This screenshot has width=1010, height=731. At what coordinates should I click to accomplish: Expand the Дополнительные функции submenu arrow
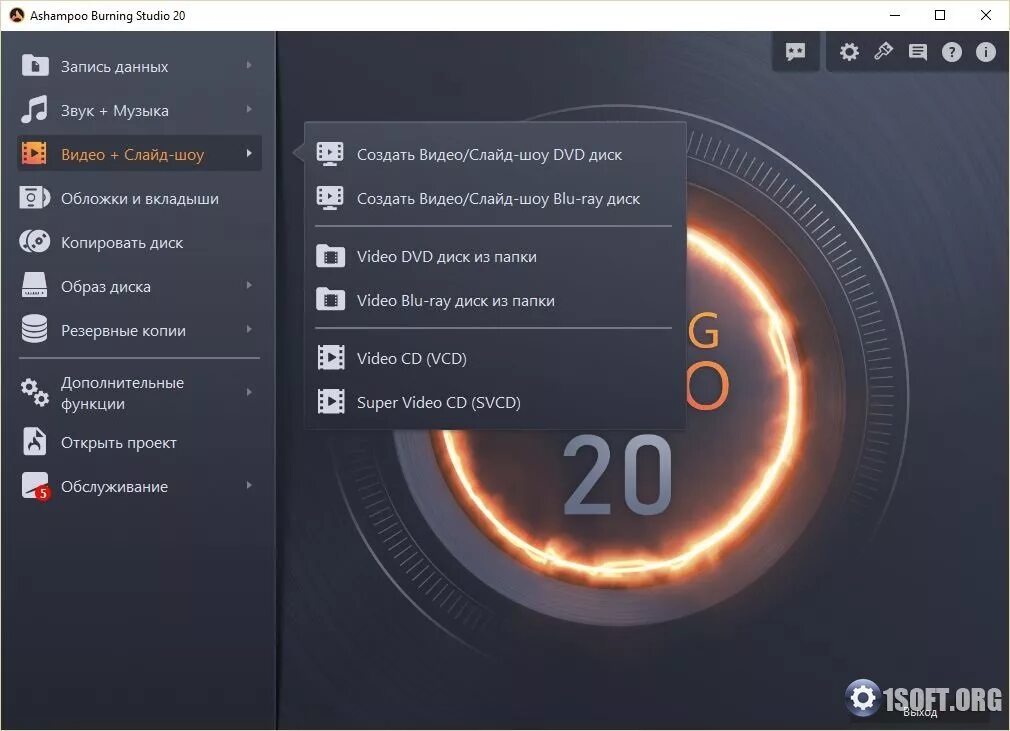(249, 392)
